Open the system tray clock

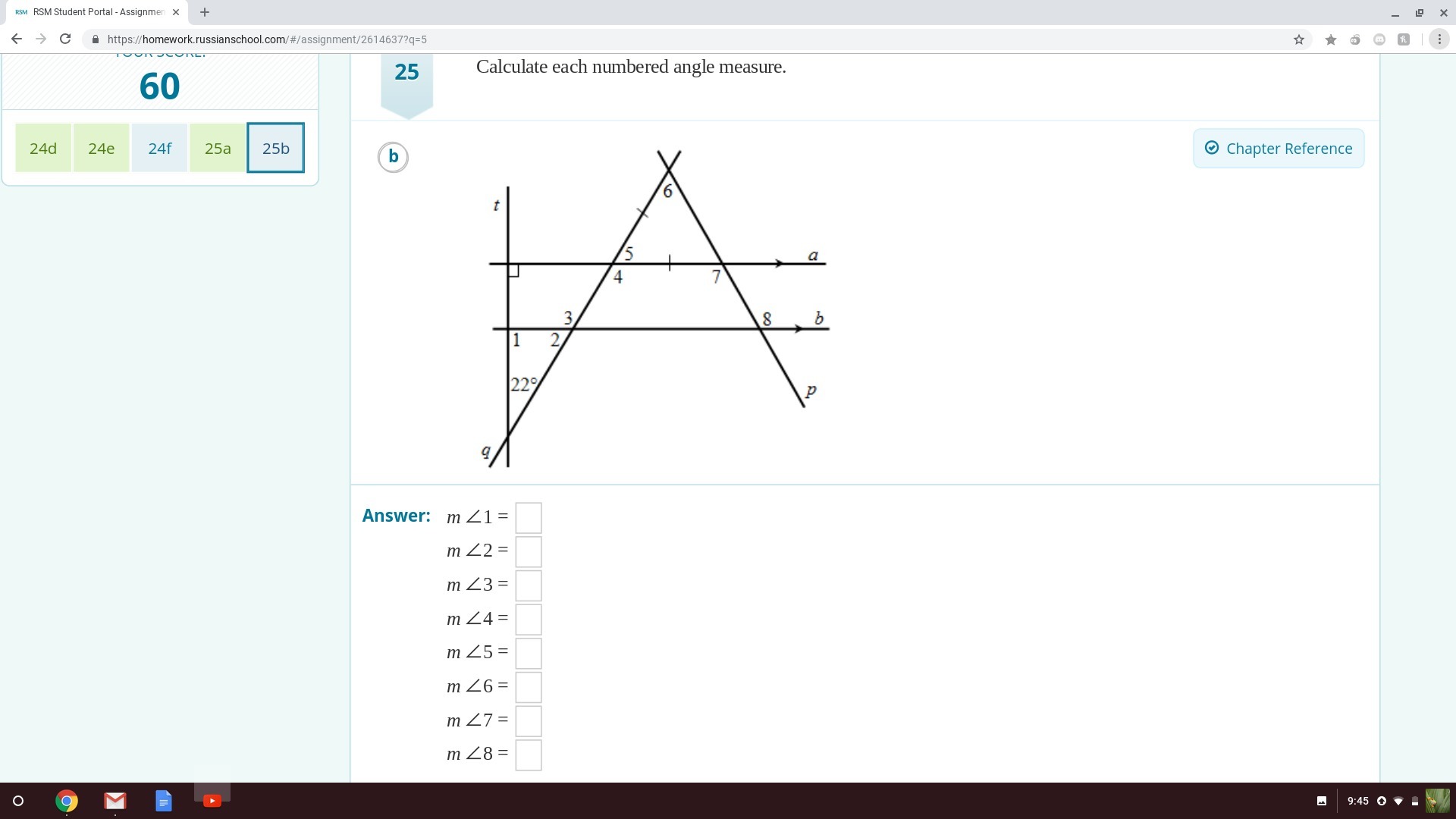(x=1357, y=801)
